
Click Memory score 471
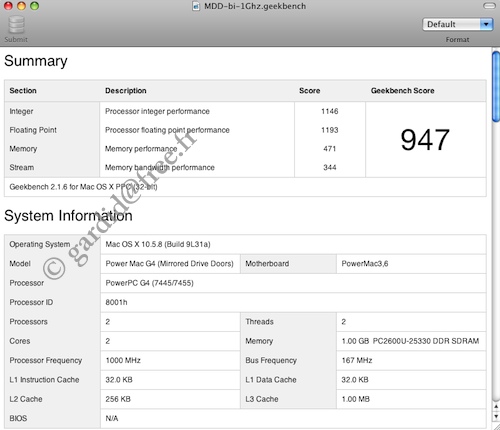click(x=330, y=149)
